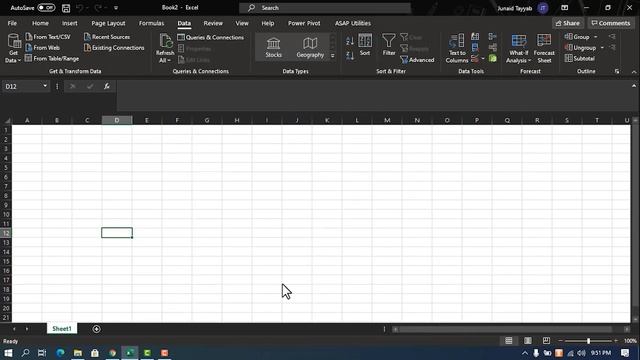
Task: Click the Relationships icon
Action: [x=493, y=48]
